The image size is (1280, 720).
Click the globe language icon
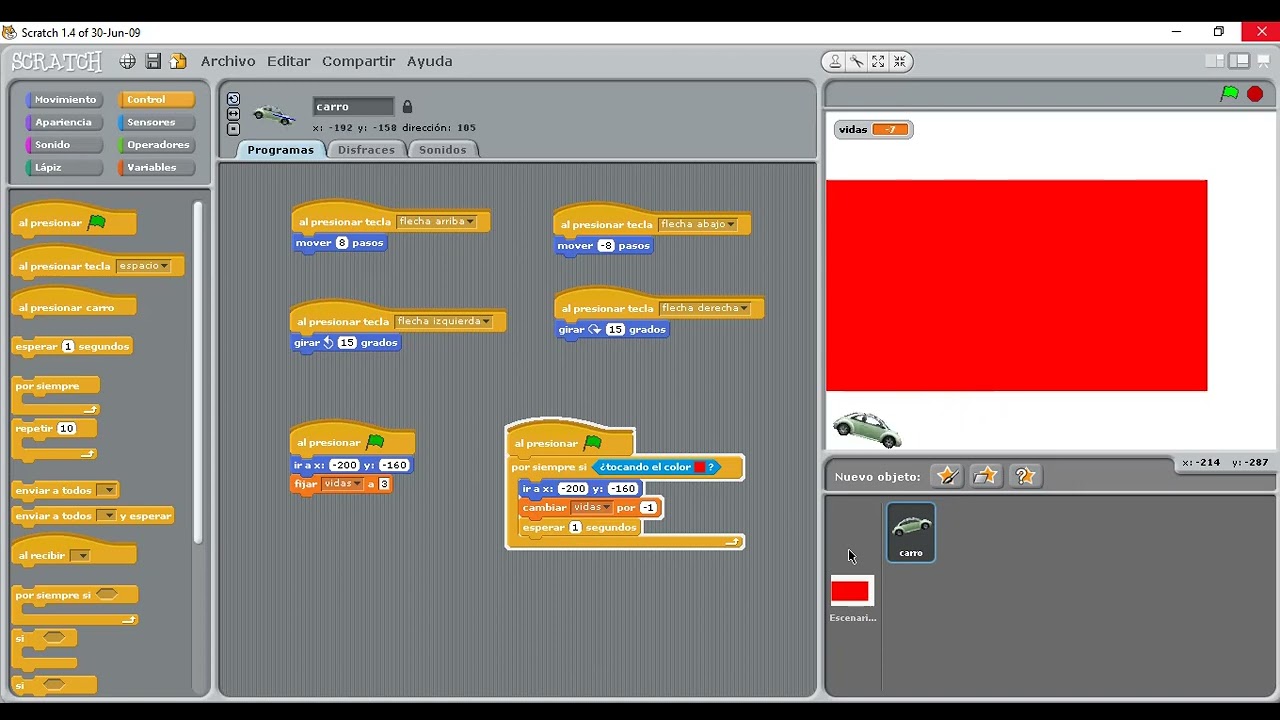[x=128, y=61]
